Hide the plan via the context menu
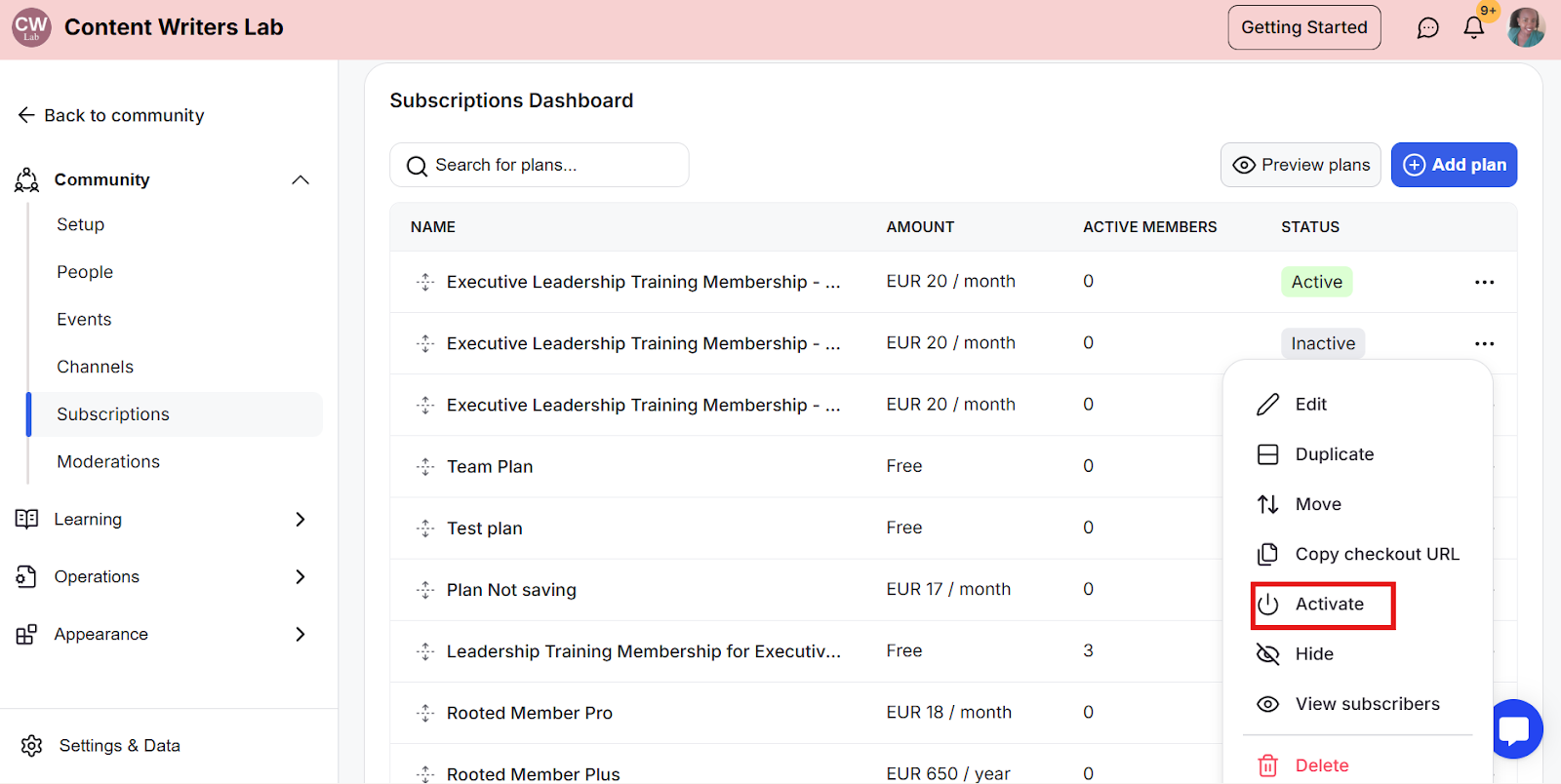Screen dimensions: 1561x784 1313,654
